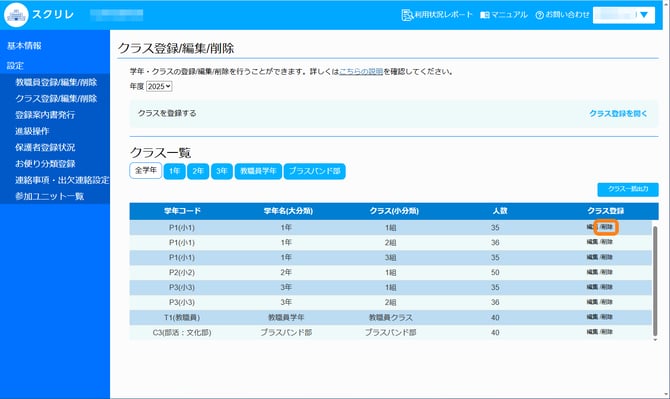Screen dimensions: 670x399
Task: Click the 学年名(大分類) column header
Action: pyautogui.click(x=288, y=211)
